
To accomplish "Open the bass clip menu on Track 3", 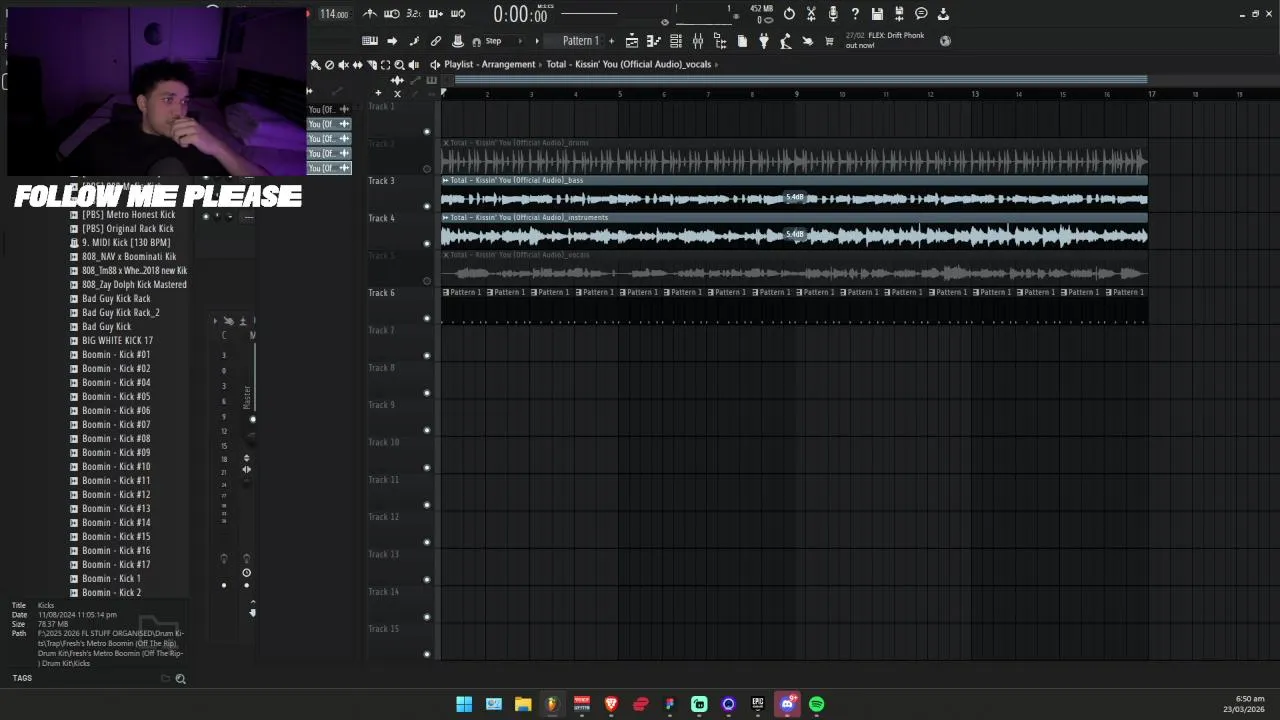I will (445, 180).
